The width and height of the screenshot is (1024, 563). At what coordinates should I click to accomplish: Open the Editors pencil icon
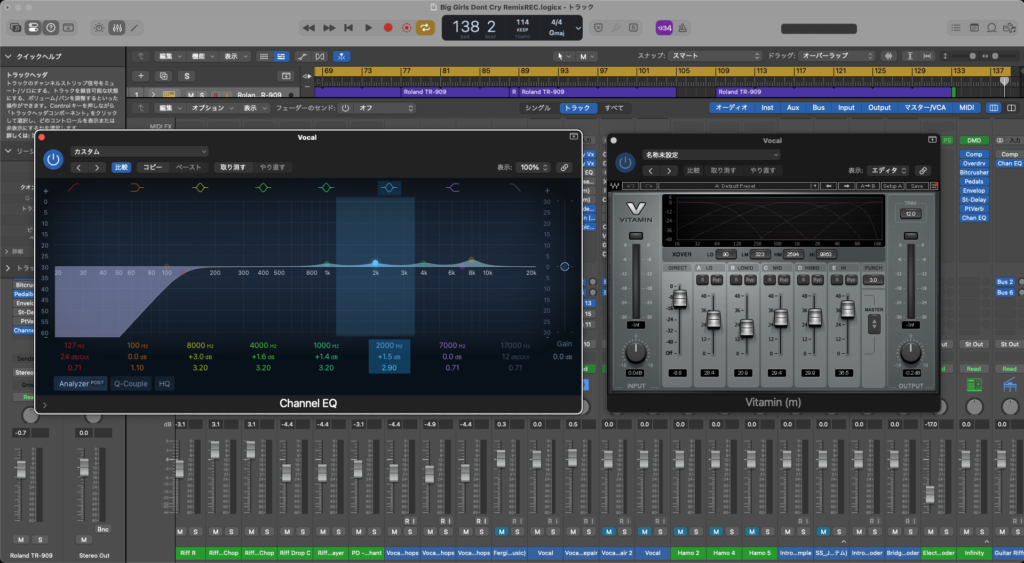(x=135, y=27)
